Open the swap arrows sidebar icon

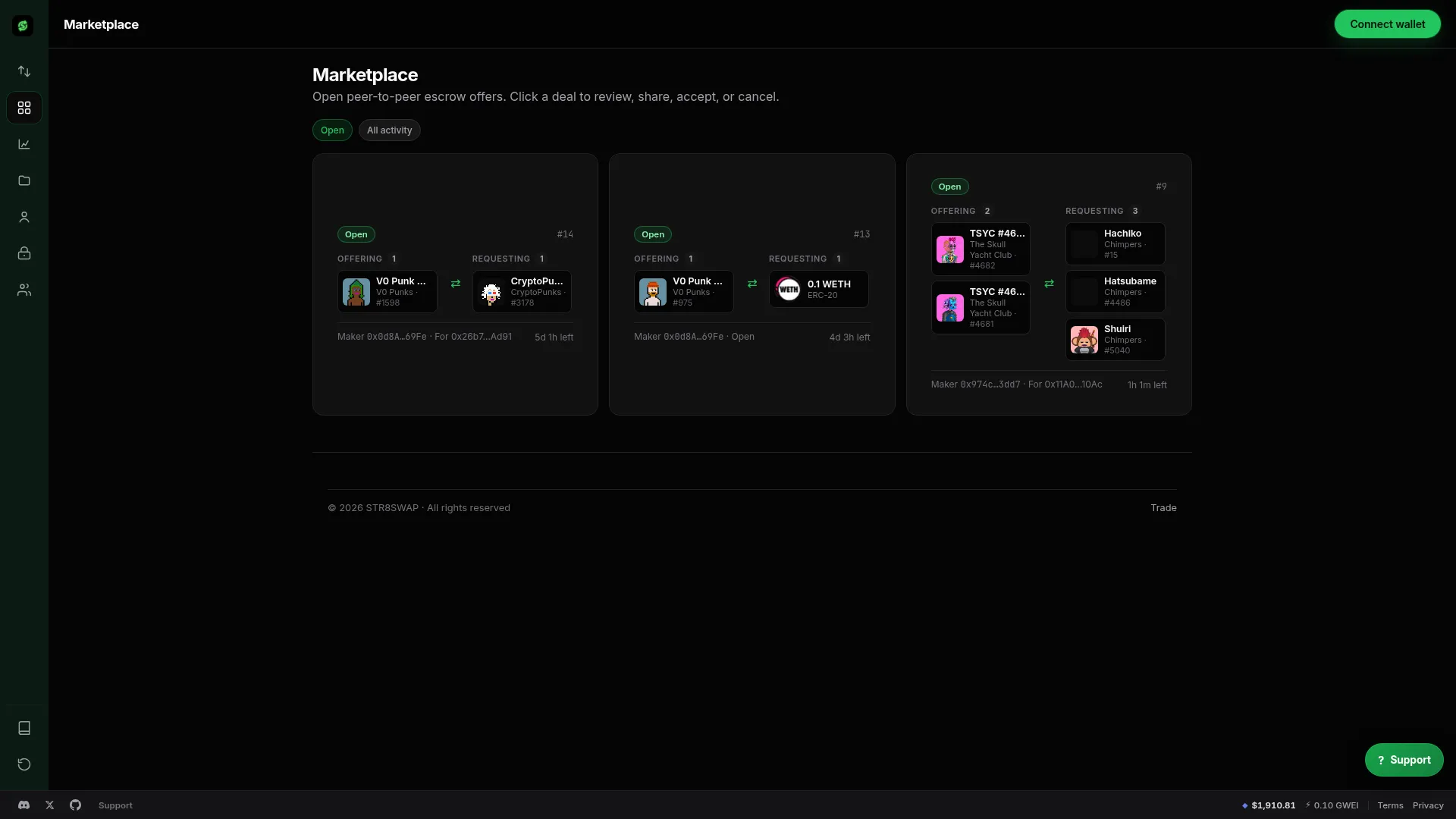point(24,71)
